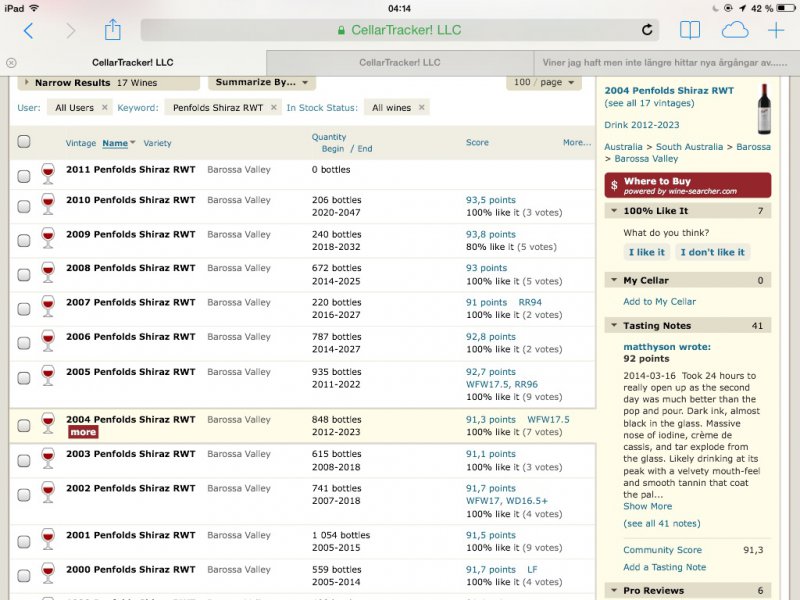Click wine glass icon for 2006 vintage
800x600 pixels.
pyautogui.click(x=48, y=340)
